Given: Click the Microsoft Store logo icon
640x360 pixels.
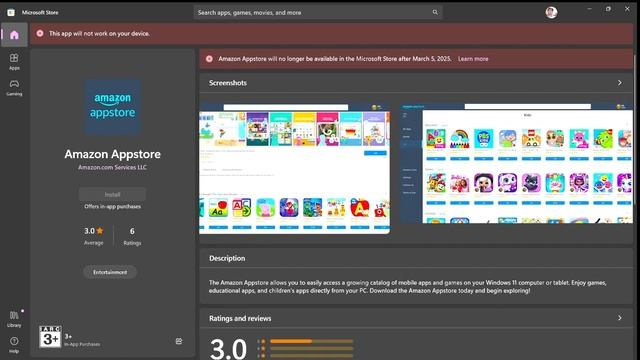Looking at the screenshot, I should pos(11,13).
